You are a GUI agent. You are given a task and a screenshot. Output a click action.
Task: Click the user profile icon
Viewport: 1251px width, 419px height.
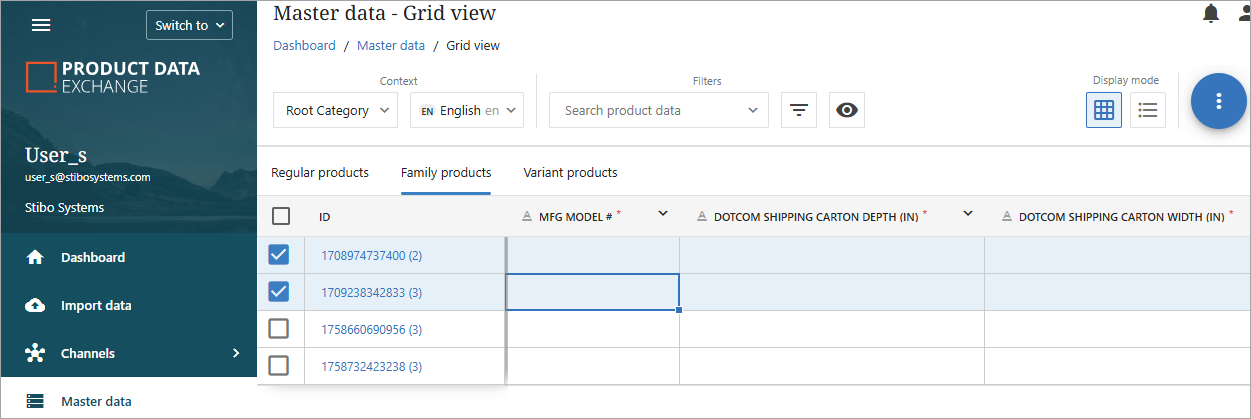[1243, 13]
